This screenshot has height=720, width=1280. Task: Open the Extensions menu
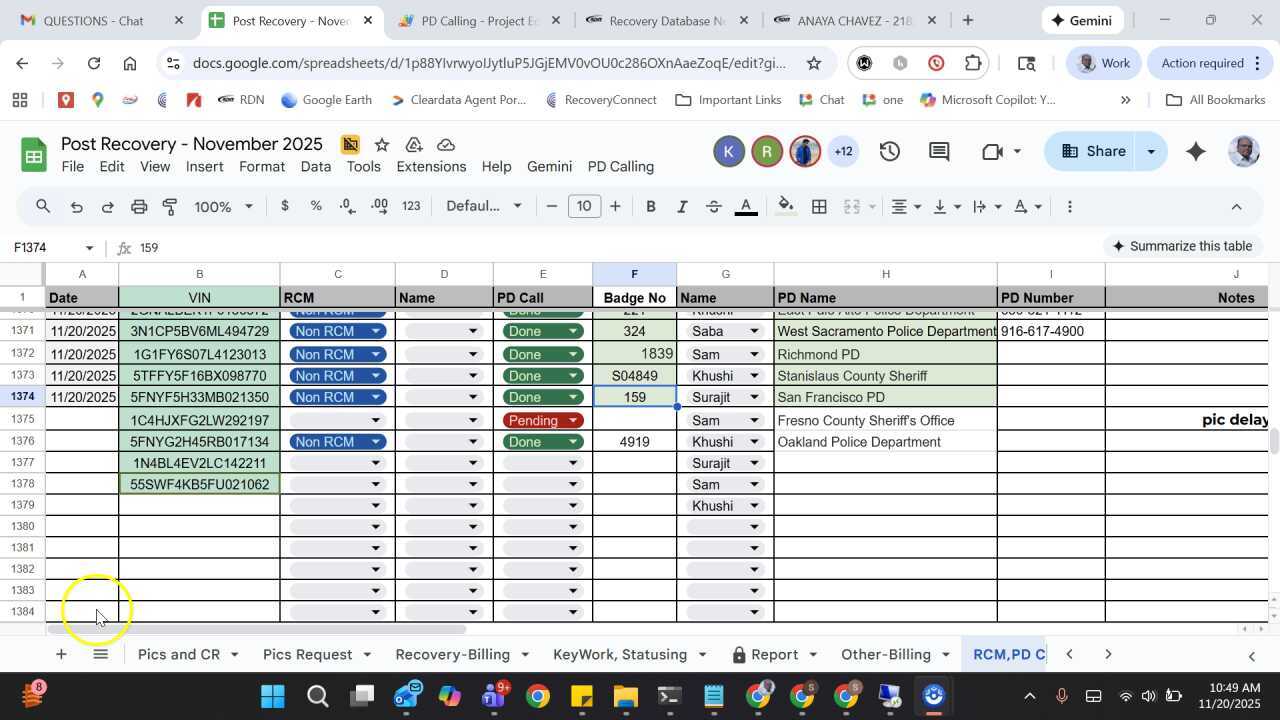click(x=431, y=167)
